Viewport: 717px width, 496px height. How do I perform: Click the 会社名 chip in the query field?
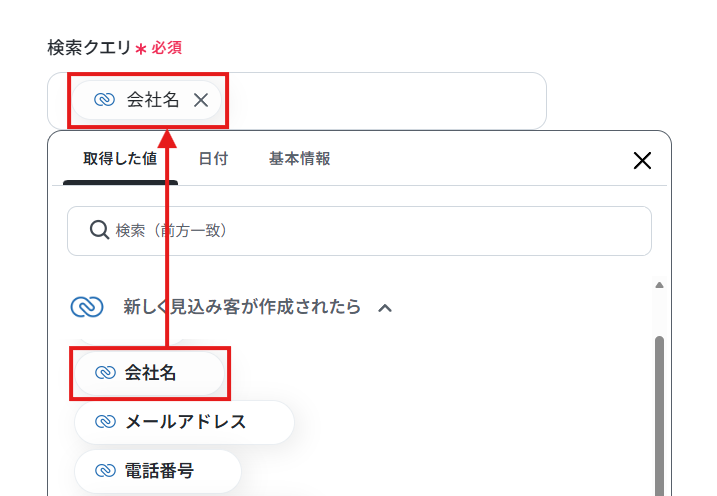(147, 100)
